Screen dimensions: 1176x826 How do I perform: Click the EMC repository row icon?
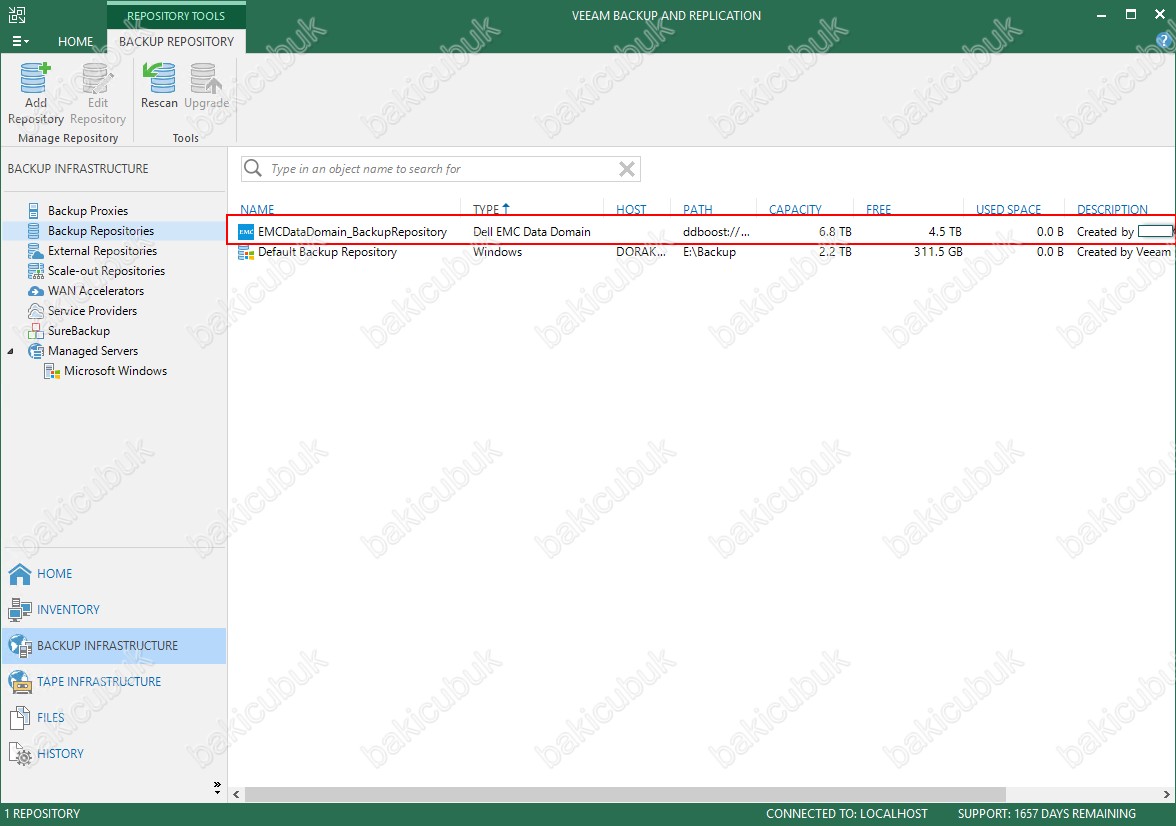tap(246, 232)
